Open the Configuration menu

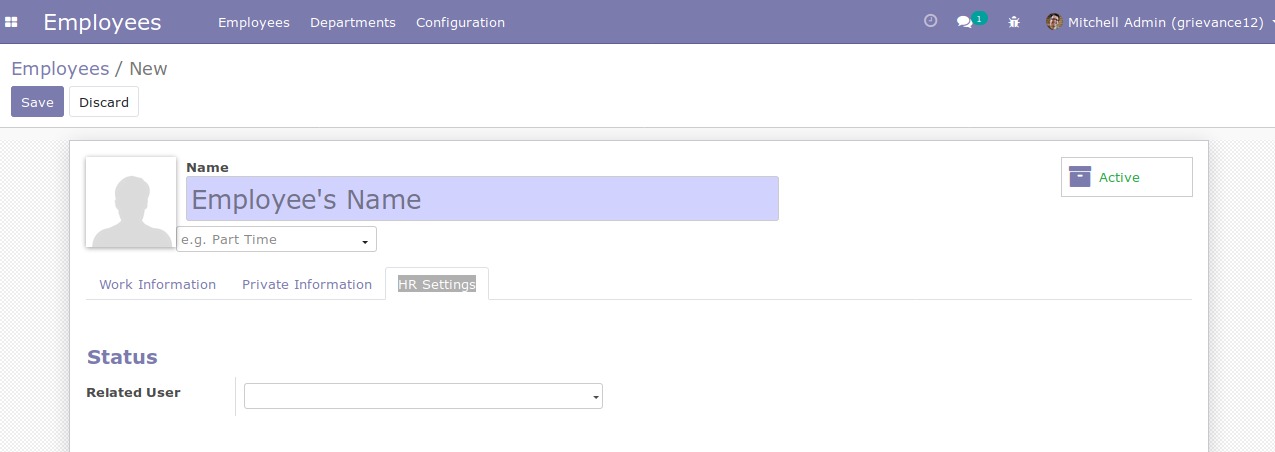point(460,22)
